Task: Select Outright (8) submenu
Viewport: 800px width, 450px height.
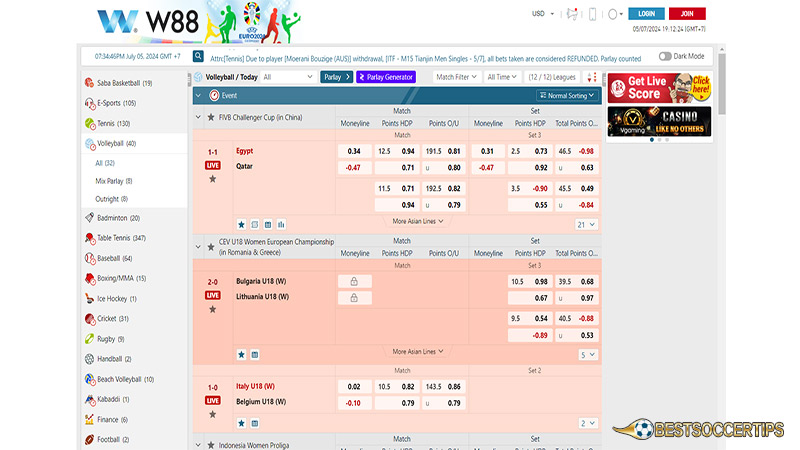Action: 112,199
